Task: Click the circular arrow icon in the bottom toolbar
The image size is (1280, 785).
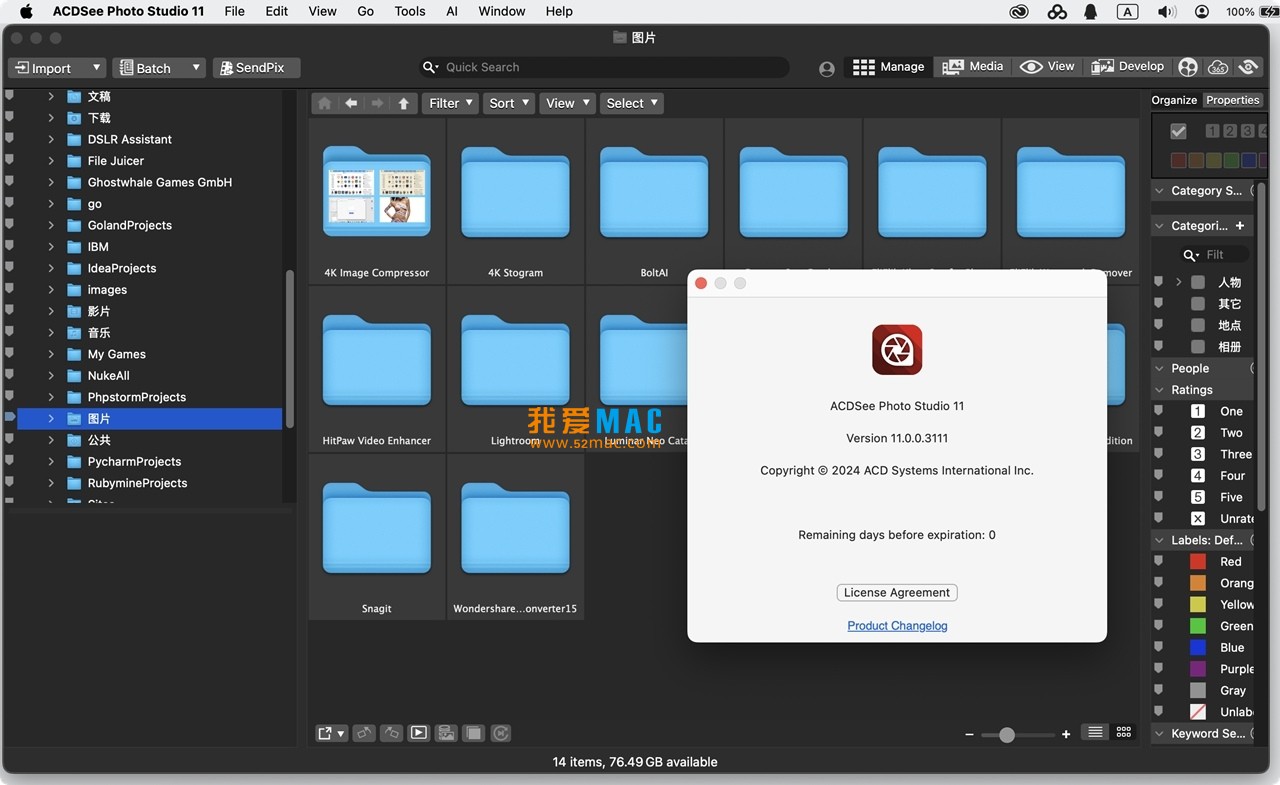Action: click(x=501, y=733)
